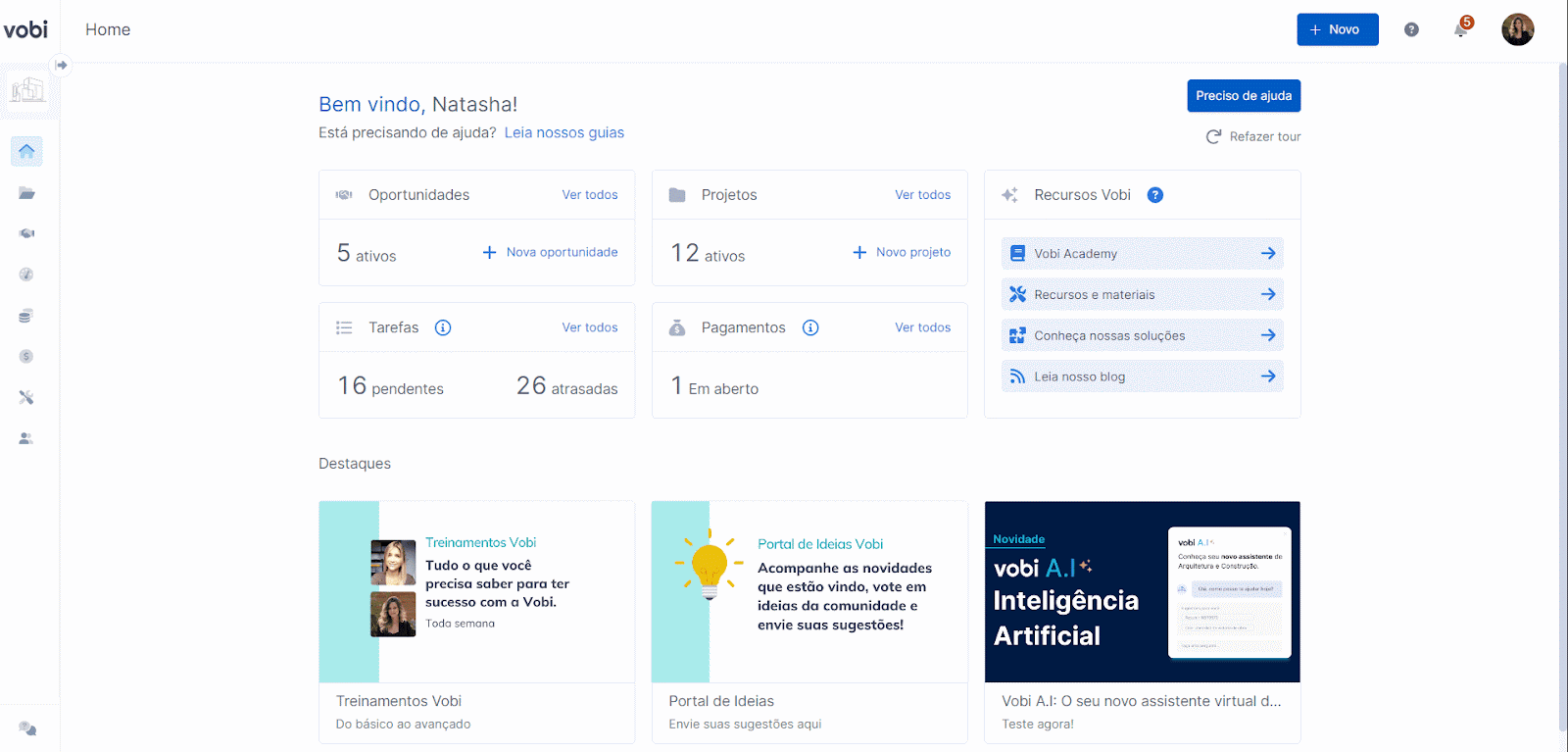Open the Treinamentos Vobi highlight thumbnail

tap(477, 592)
